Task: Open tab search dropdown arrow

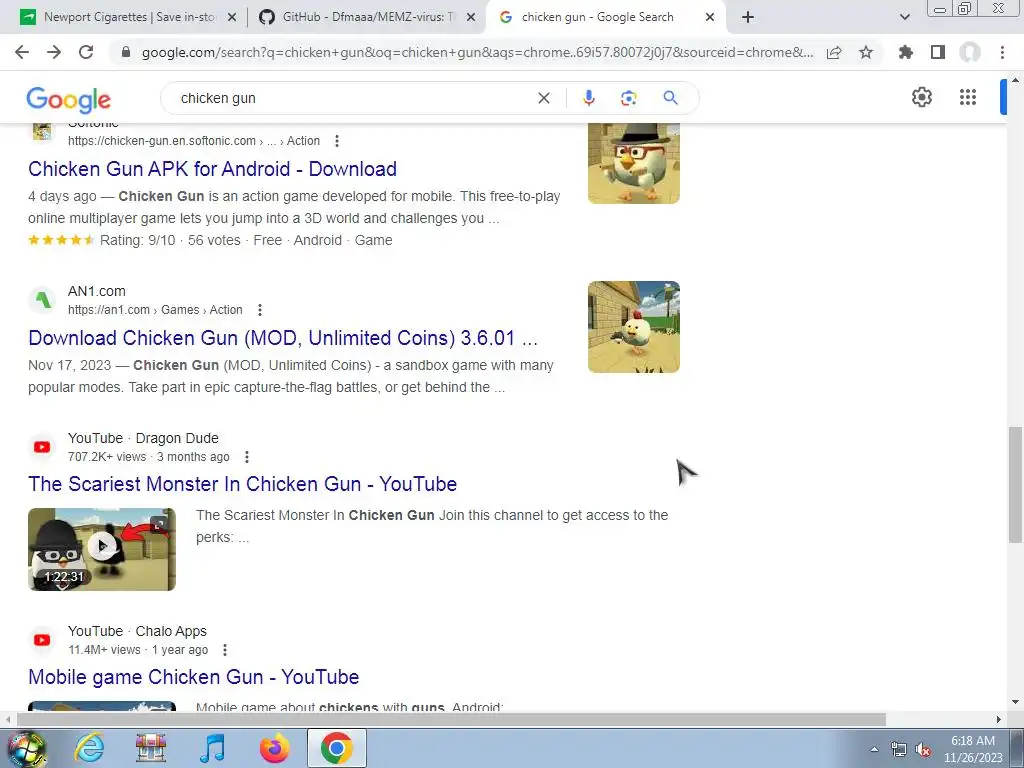Action: (904, 17)
